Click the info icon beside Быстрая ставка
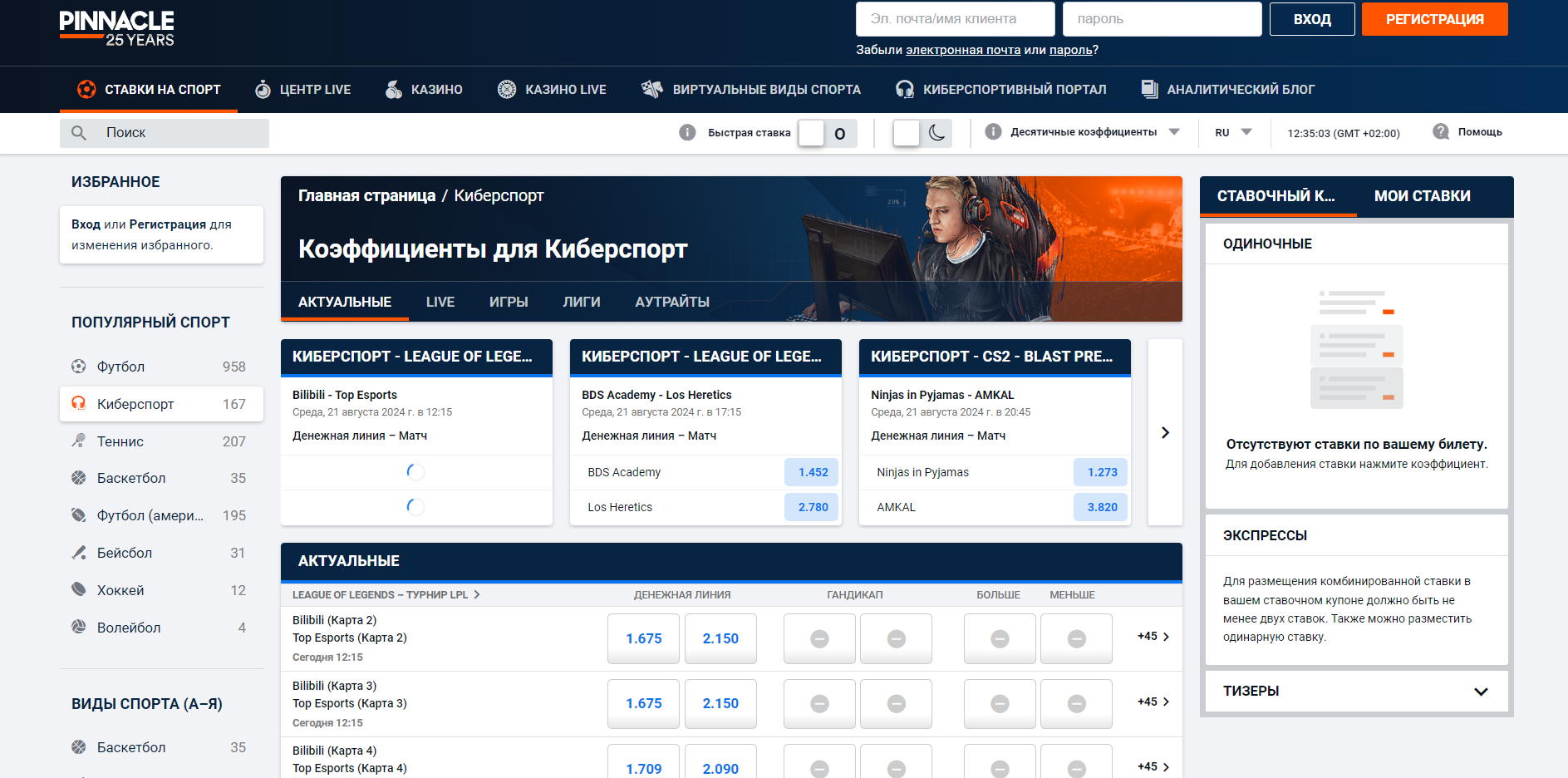Screen dimensions: 1568x778 (x=687, y=132)
